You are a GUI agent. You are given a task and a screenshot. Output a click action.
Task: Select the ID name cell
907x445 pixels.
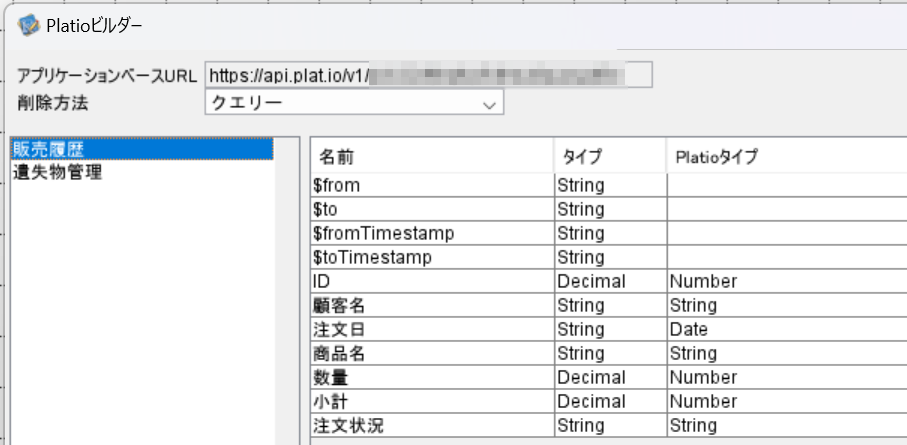click(x=432, y=281)
